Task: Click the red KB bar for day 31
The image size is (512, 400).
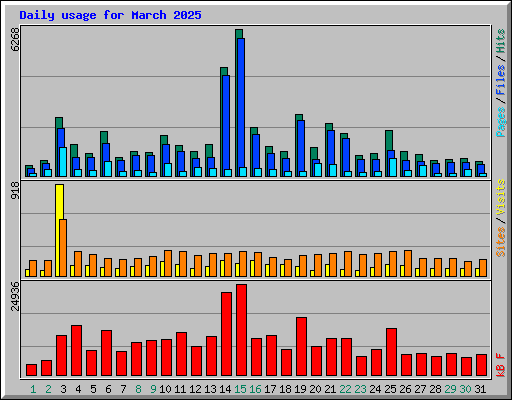Action: [x=481, y=365]
